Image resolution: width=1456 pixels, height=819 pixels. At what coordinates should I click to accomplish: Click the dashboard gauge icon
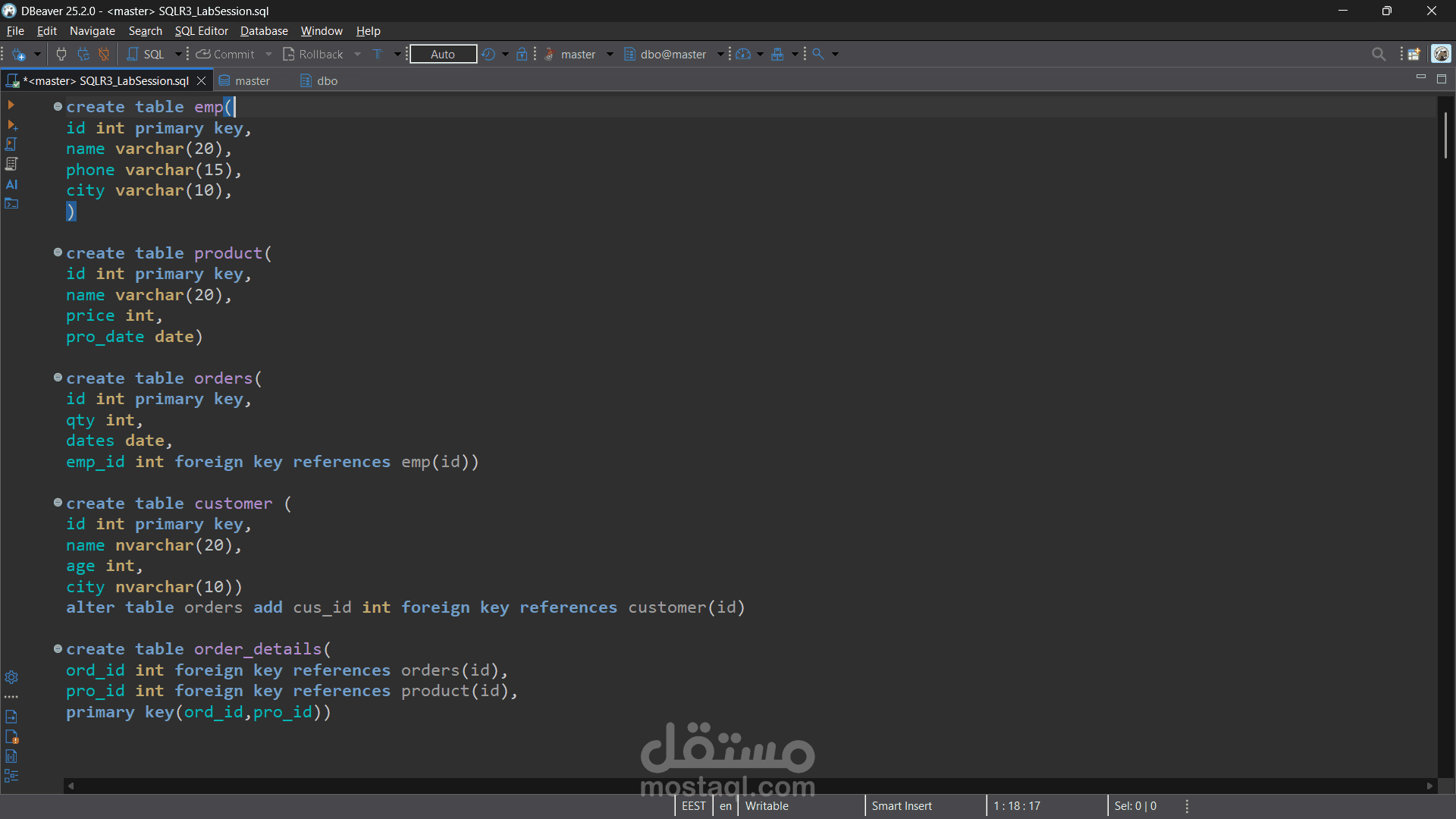coord(743,55)
